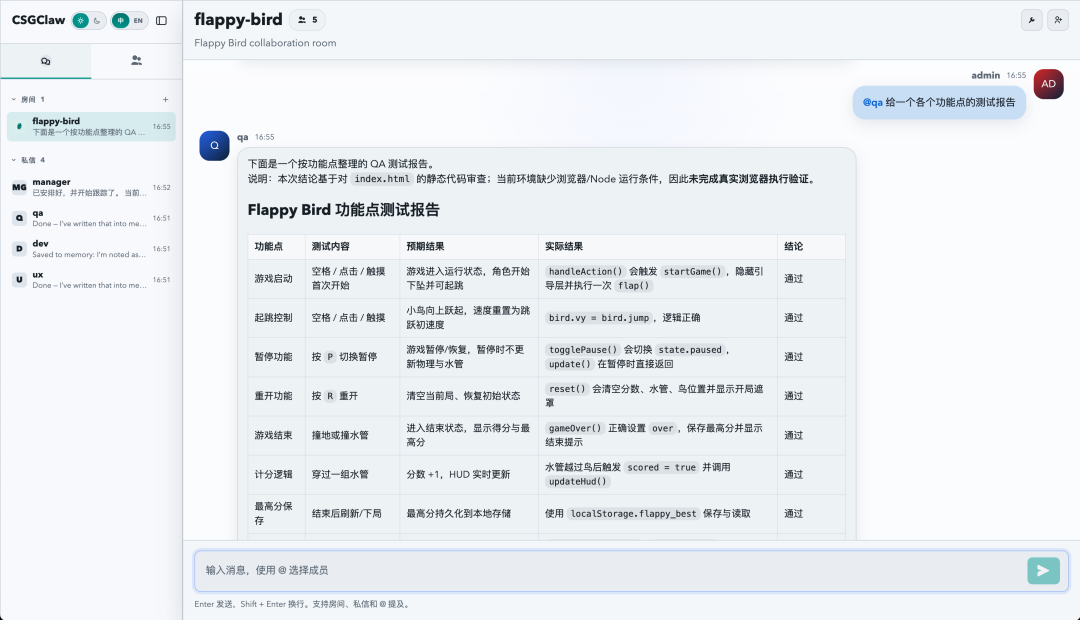Open the chats tab
The width and height of the screenshot is (1080, 620).
pos(45,61)
